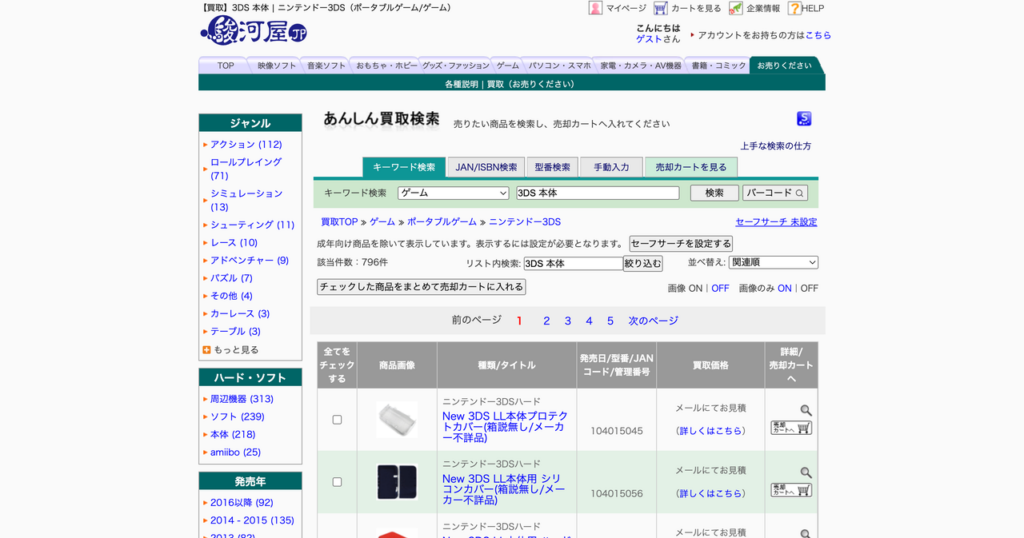1024x538 pixels.
Task: Filter by ロールプレイング (71) genre
Action: pos(246,168)
